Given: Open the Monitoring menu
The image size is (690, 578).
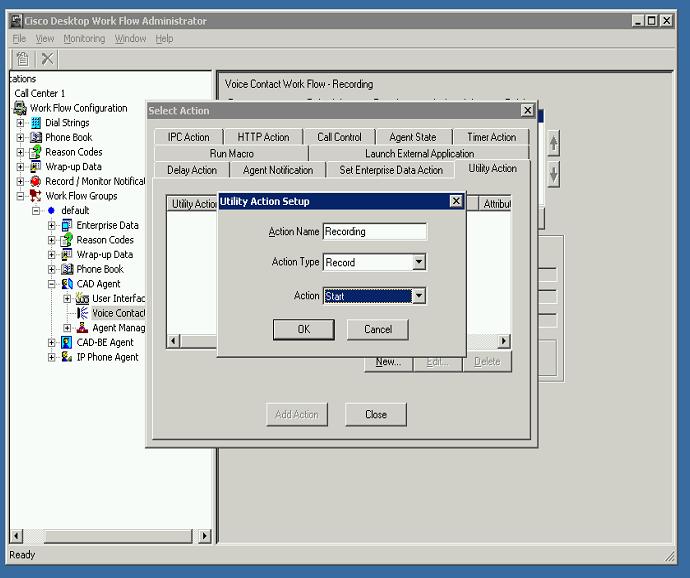Looking at the screenshot, I should pos(84,39).
